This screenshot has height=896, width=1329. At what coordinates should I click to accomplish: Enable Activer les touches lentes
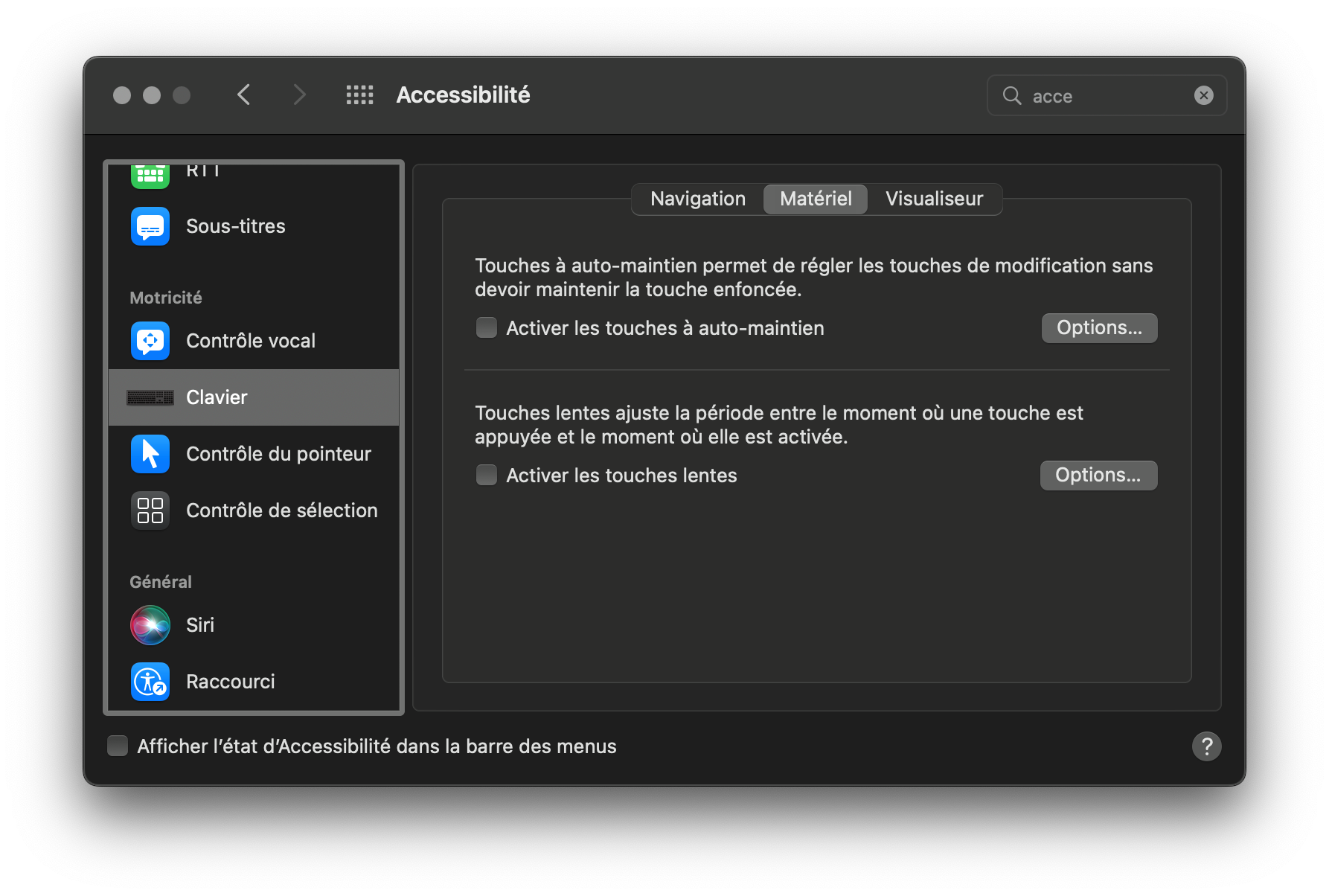486,475
